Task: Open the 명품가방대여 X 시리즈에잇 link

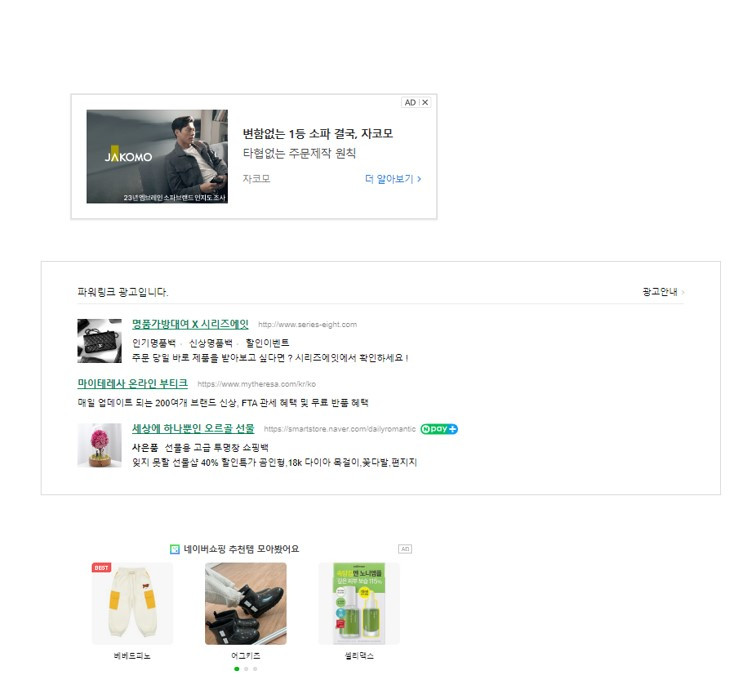Action: coord(190,324)
